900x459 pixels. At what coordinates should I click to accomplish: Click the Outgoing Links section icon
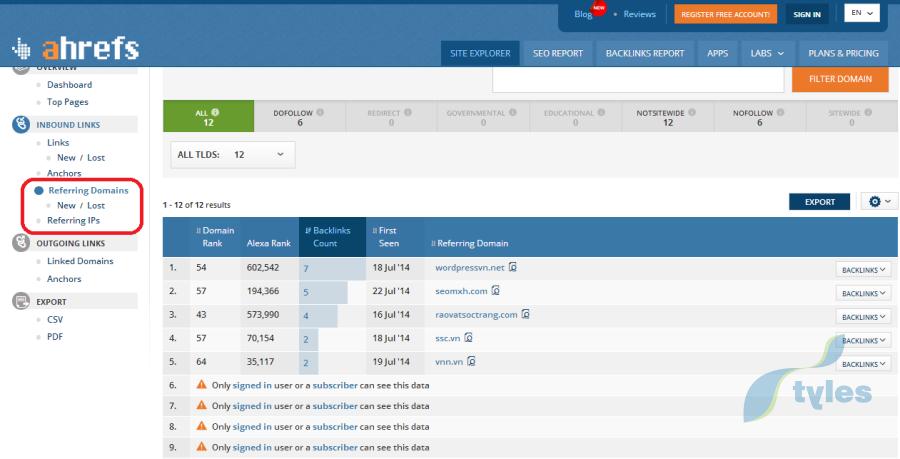tap(20, 243)
